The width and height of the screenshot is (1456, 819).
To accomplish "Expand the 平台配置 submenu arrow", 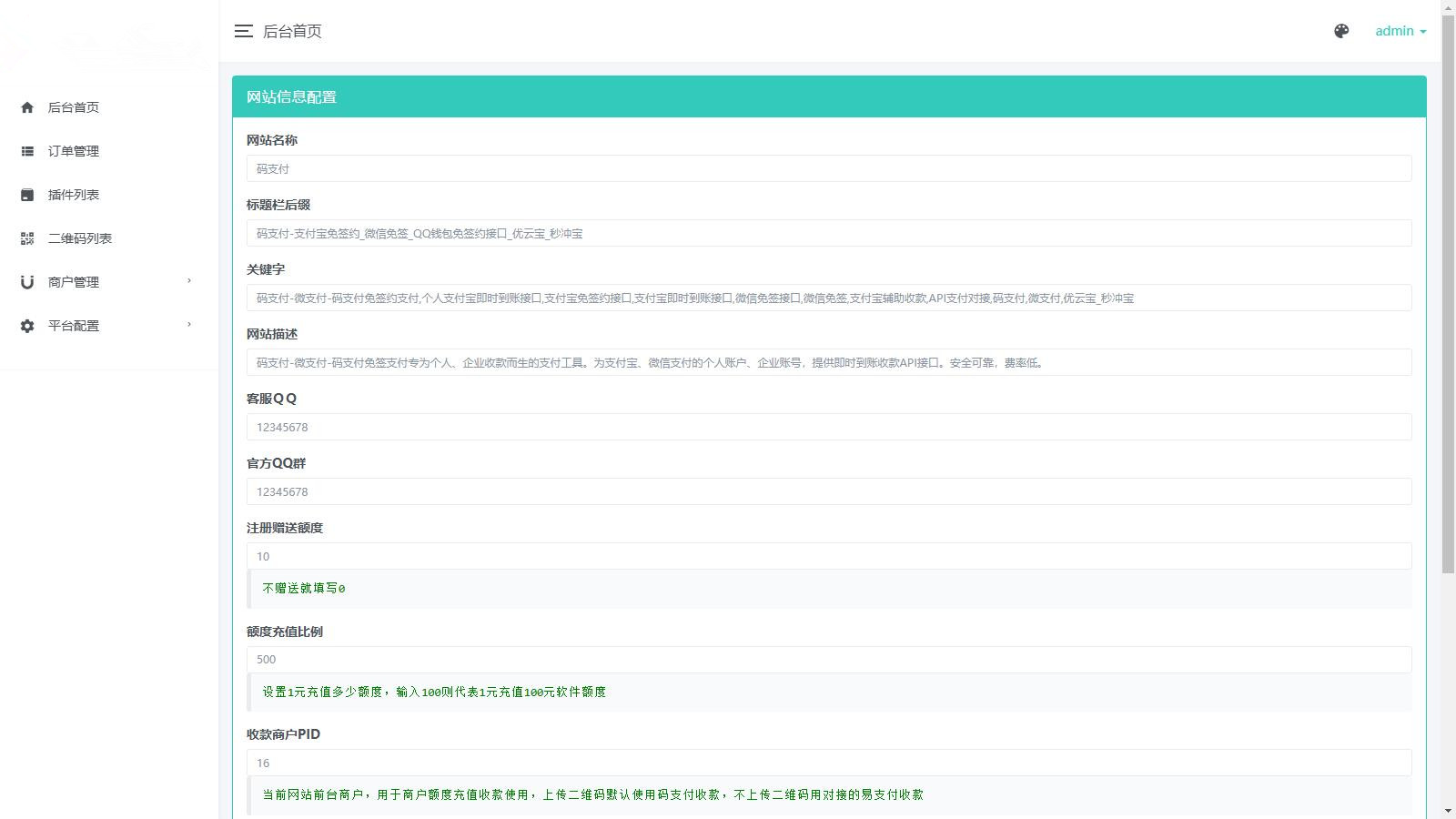I will pos(189,325).
